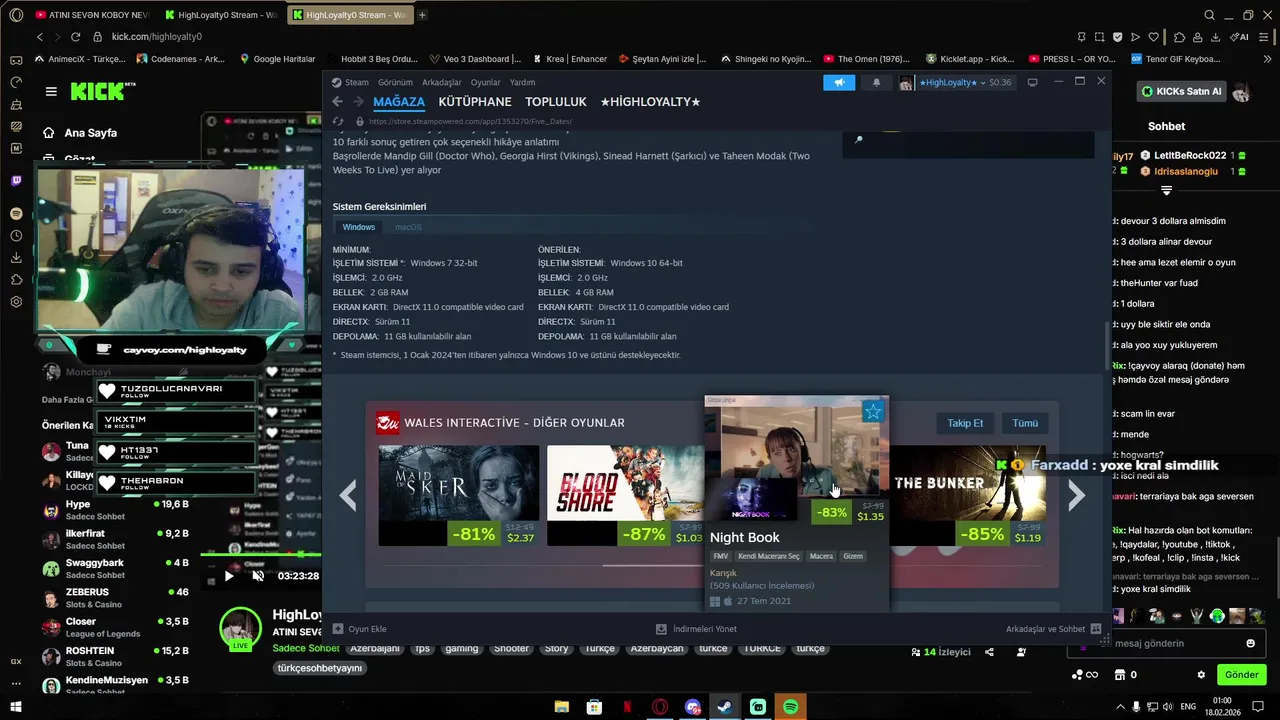Click the Tümü button

pos(1025,423)
